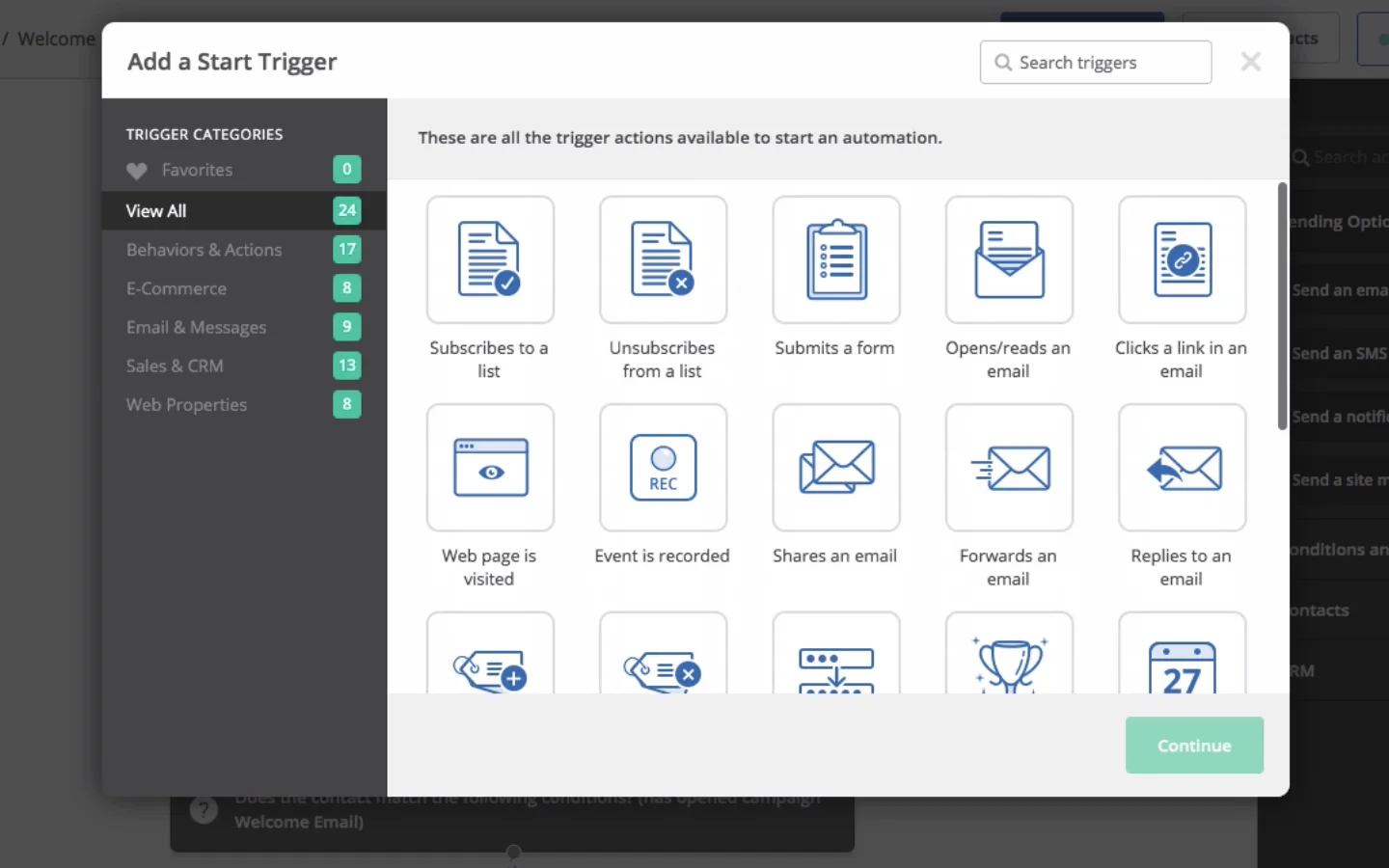
Task: Select the 'Forwards an email' trigger icon
Action: point(1009,468)
